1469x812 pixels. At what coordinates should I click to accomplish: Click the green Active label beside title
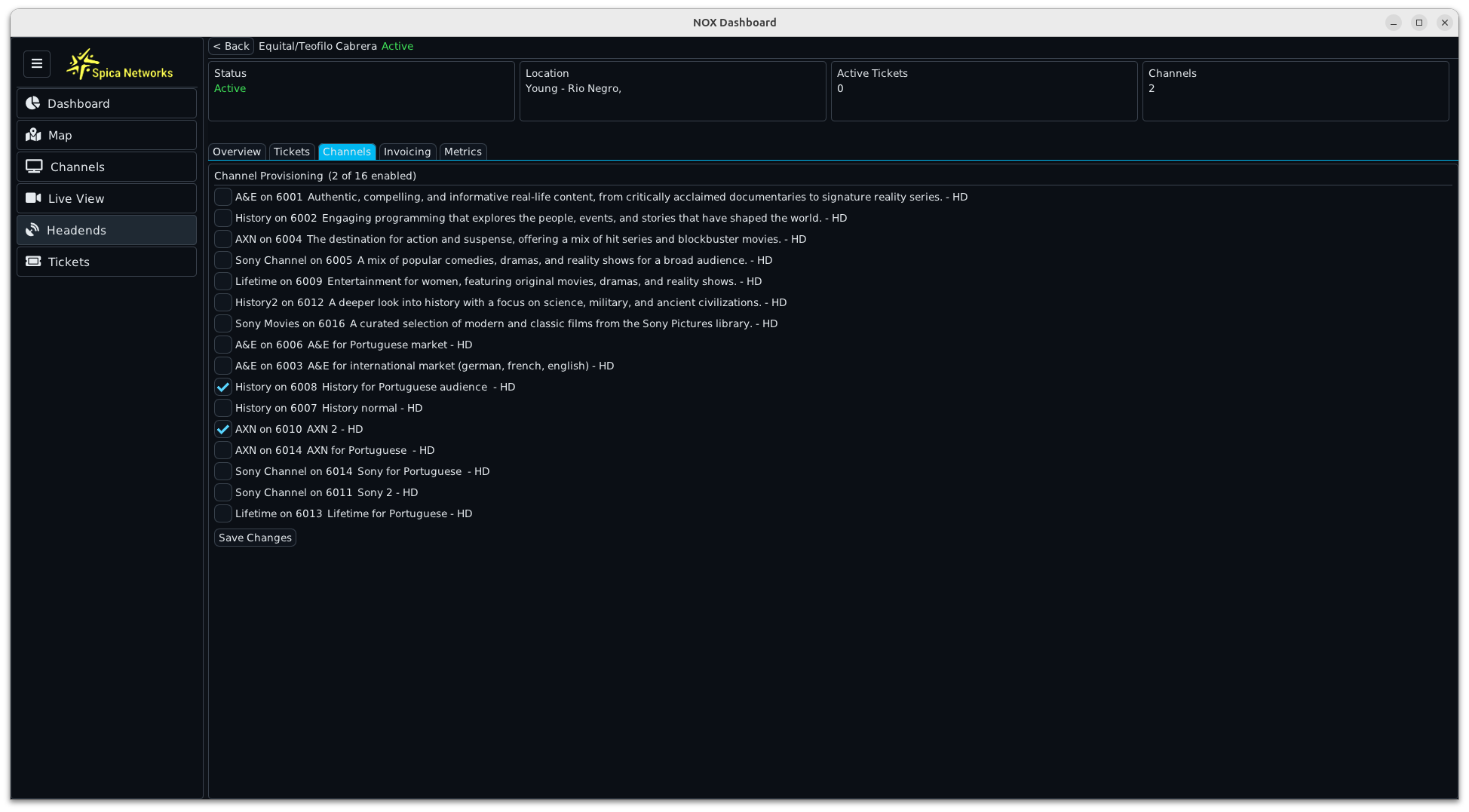tap(397, 46)
